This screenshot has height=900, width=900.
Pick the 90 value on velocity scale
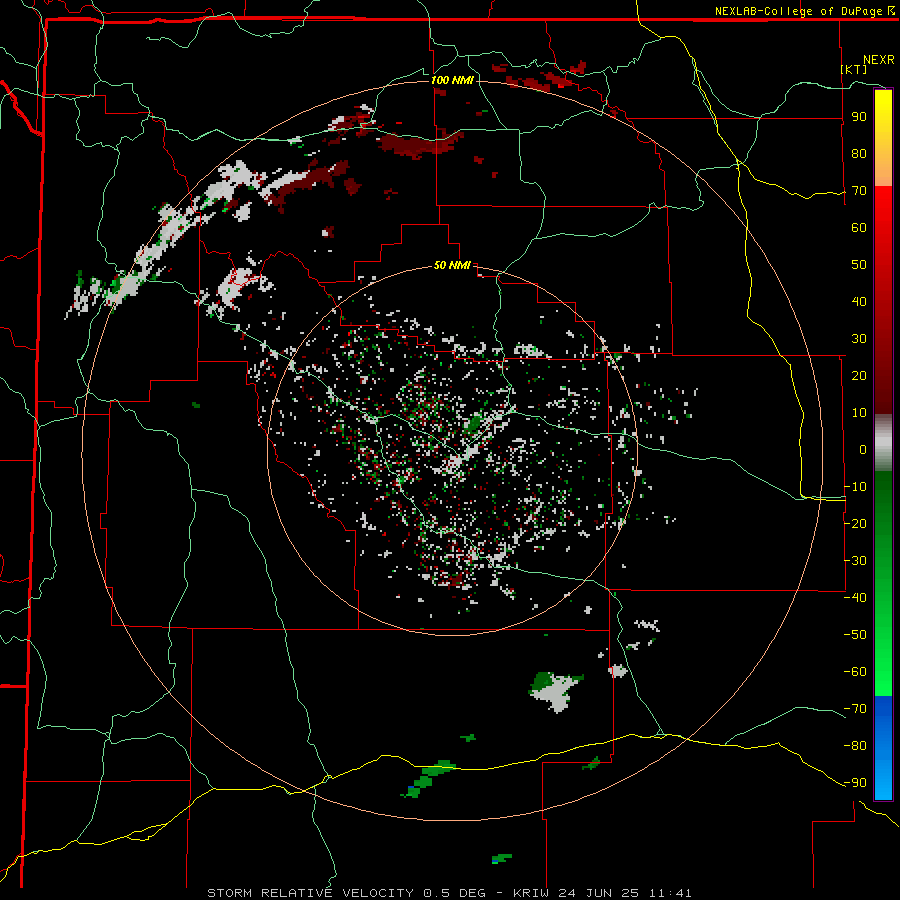tap(859, 117)
